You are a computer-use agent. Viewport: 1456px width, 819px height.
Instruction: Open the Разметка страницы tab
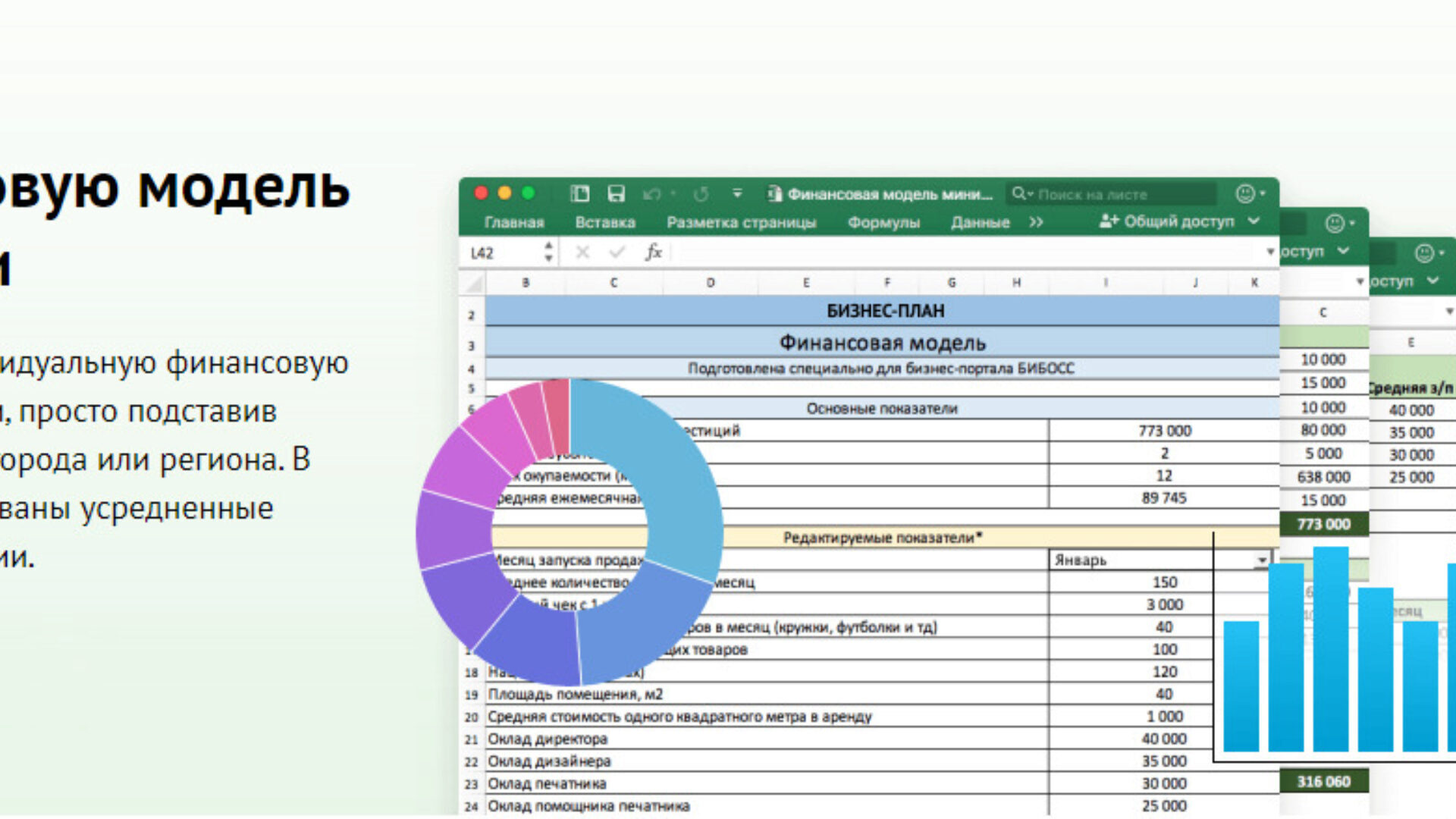point(741,222)
